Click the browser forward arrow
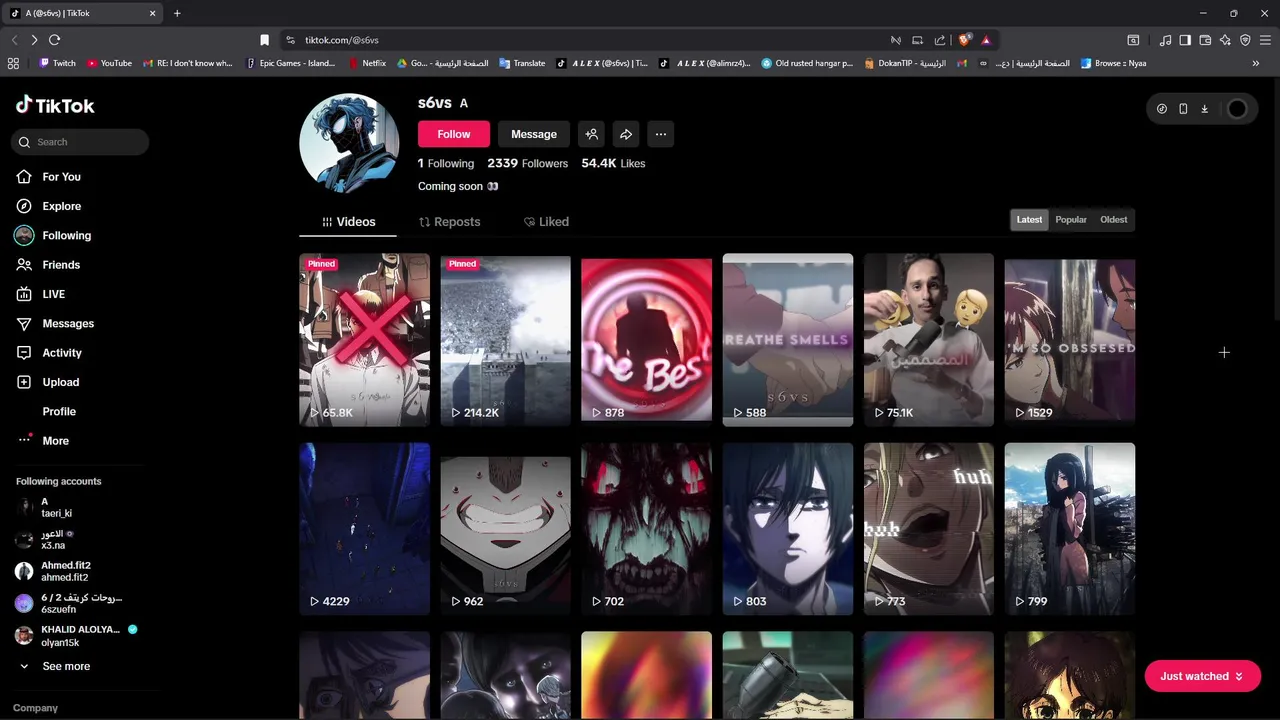Screen dimensions: 1280x720 point(34,40)
